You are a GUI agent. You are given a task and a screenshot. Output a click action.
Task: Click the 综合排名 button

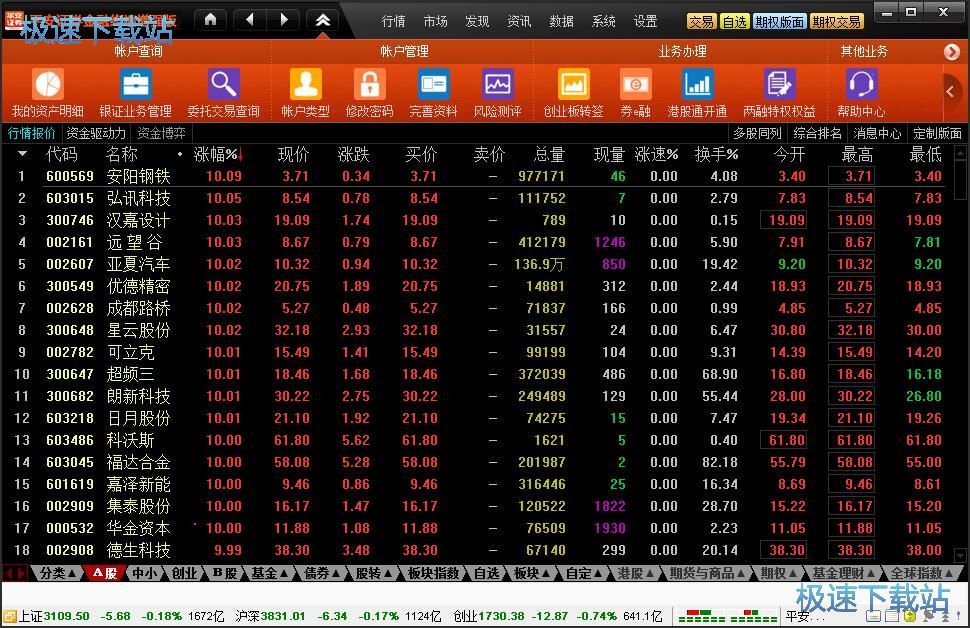click(x=817, y=133)
